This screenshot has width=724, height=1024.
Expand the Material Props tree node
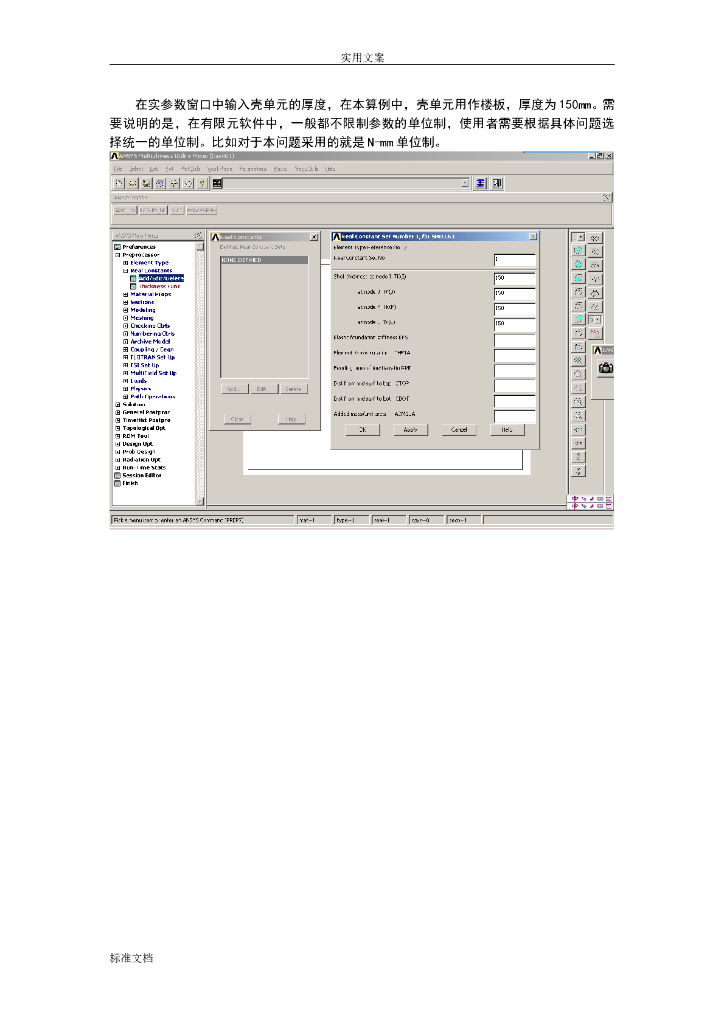(125, 294)
